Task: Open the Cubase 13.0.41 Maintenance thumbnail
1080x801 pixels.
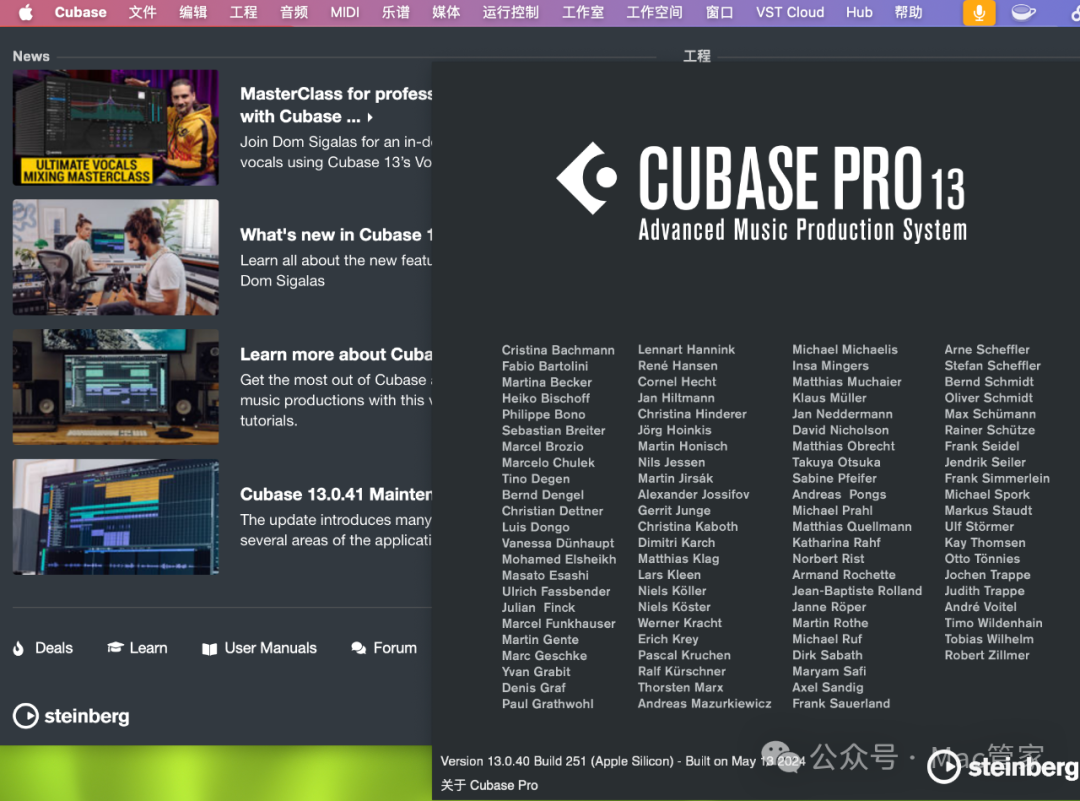Action: point(116,517)
